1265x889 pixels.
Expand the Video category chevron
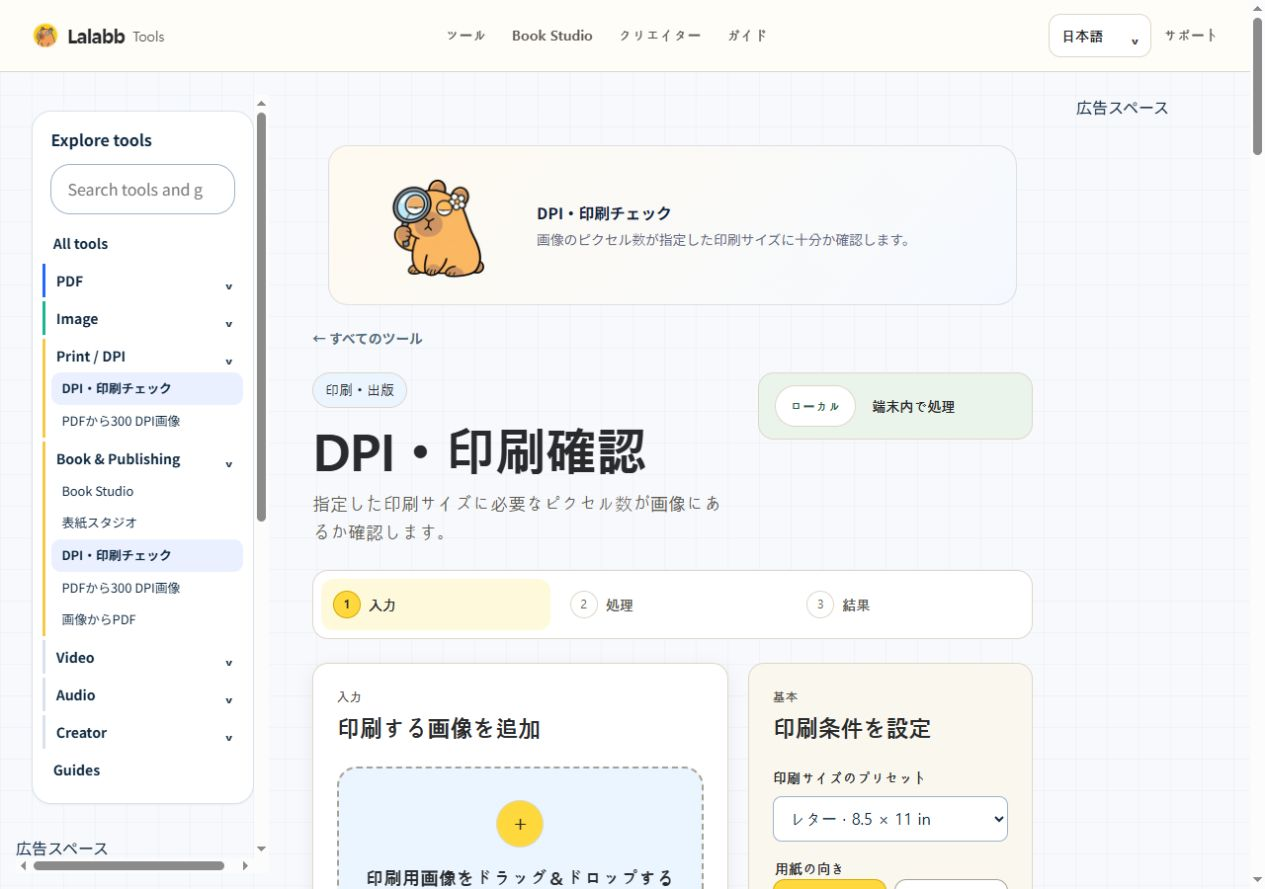pos(228,662)
